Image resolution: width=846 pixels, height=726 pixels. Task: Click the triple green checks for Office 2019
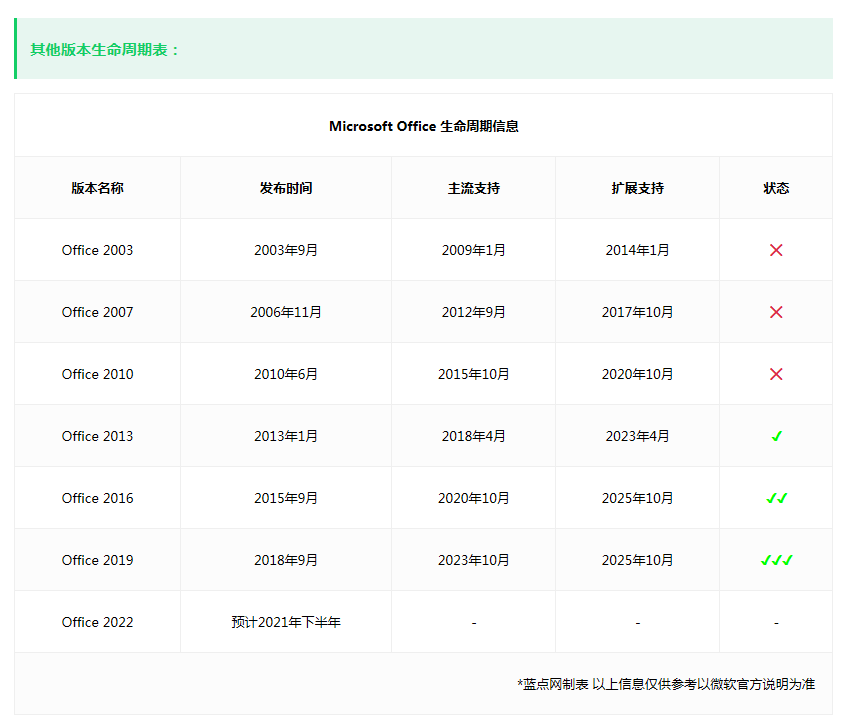click(x=776, y=560)
